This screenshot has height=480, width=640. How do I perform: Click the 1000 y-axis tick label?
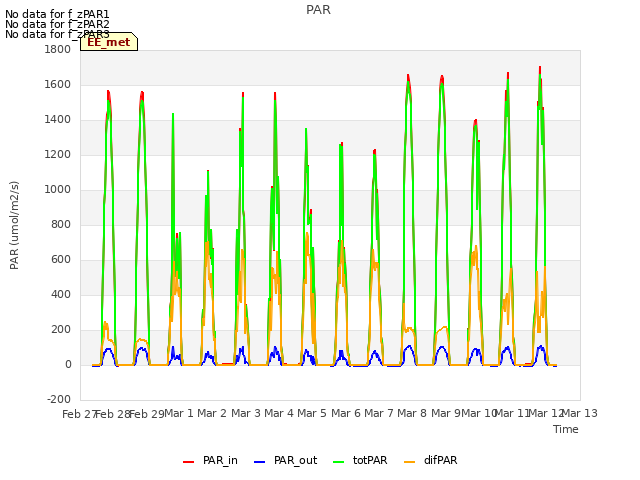click(58, 189)
